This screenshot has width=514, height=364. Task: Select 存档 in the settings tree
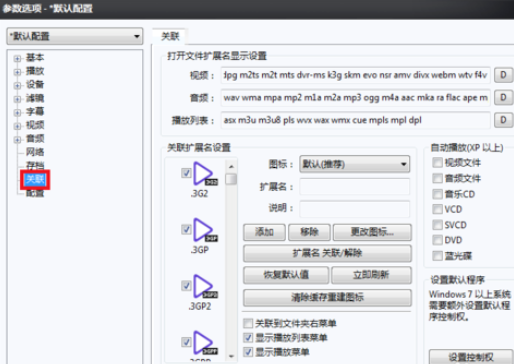point(35,165)
